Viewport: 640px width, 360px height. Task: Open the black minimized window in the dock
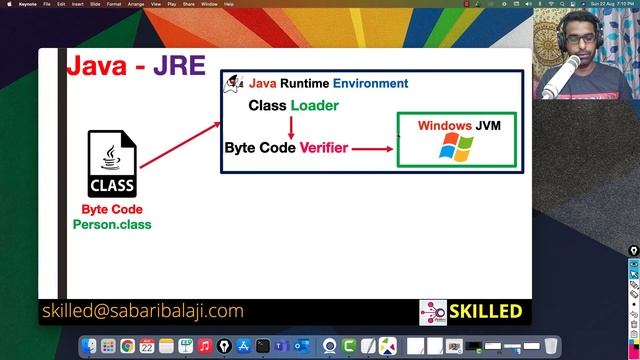473,347
